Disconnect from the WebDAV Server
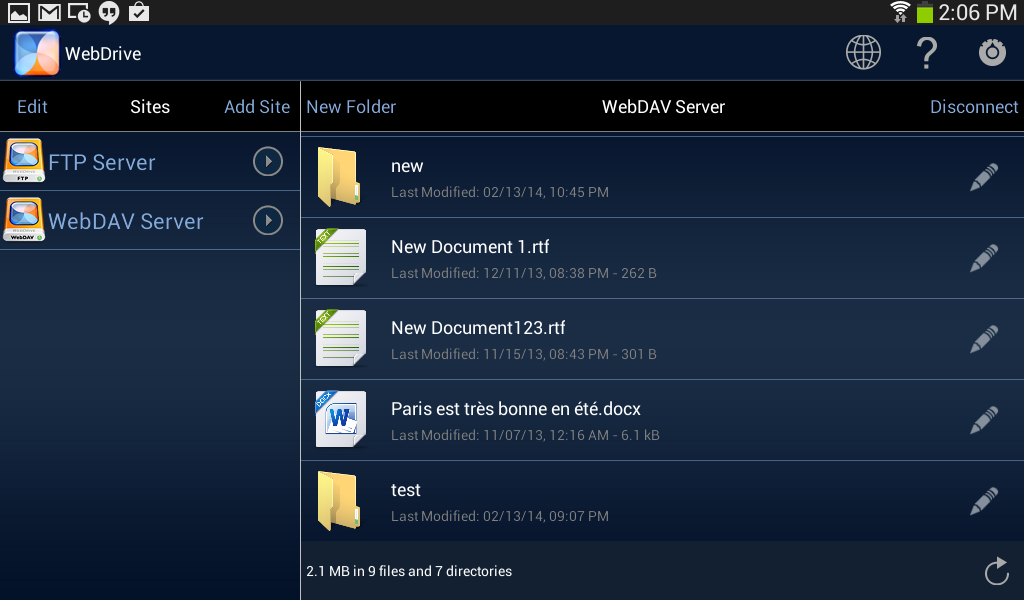 pyautogui.click(x=974, y=106)
